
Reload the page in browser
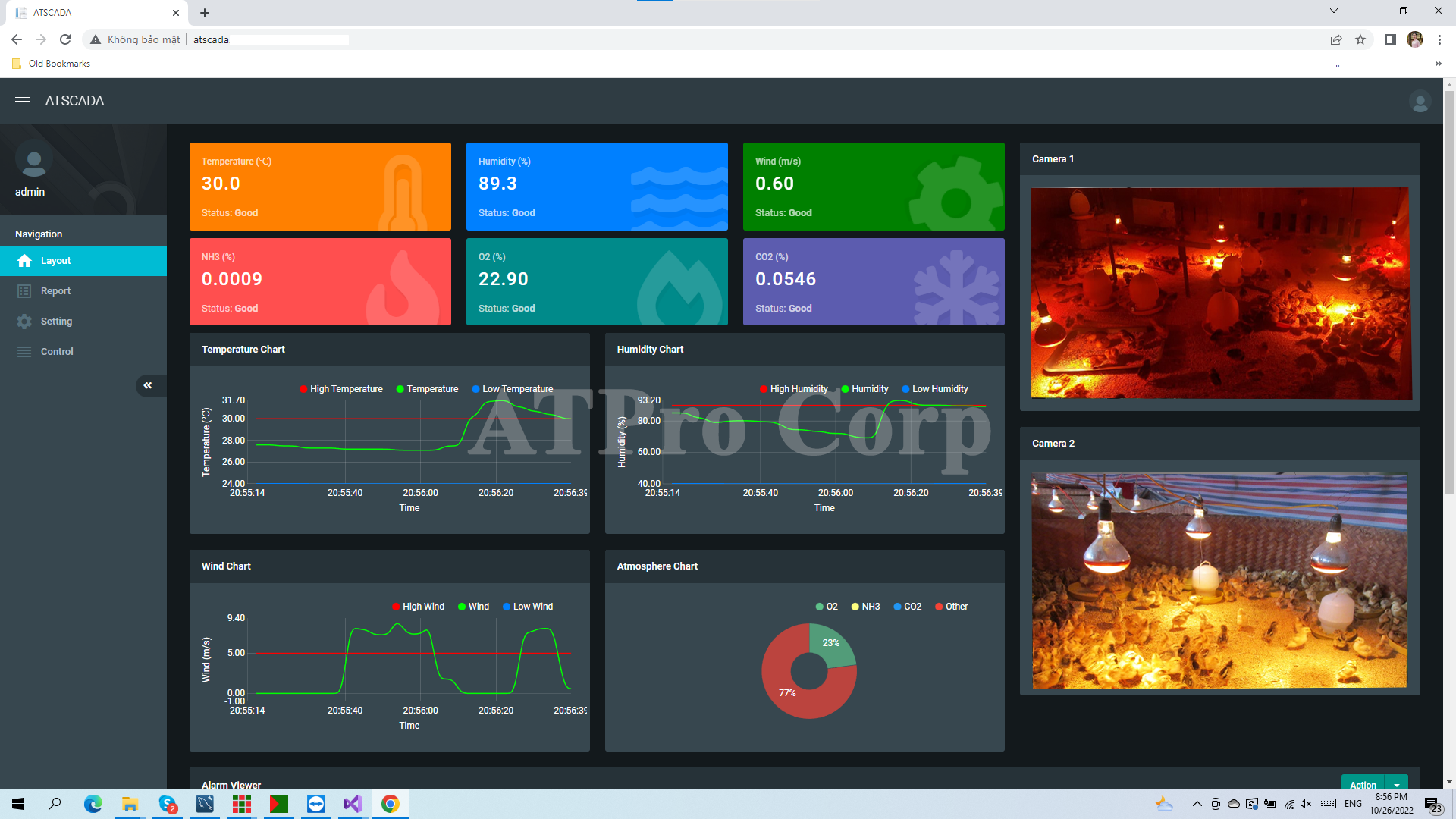(65, 39)
